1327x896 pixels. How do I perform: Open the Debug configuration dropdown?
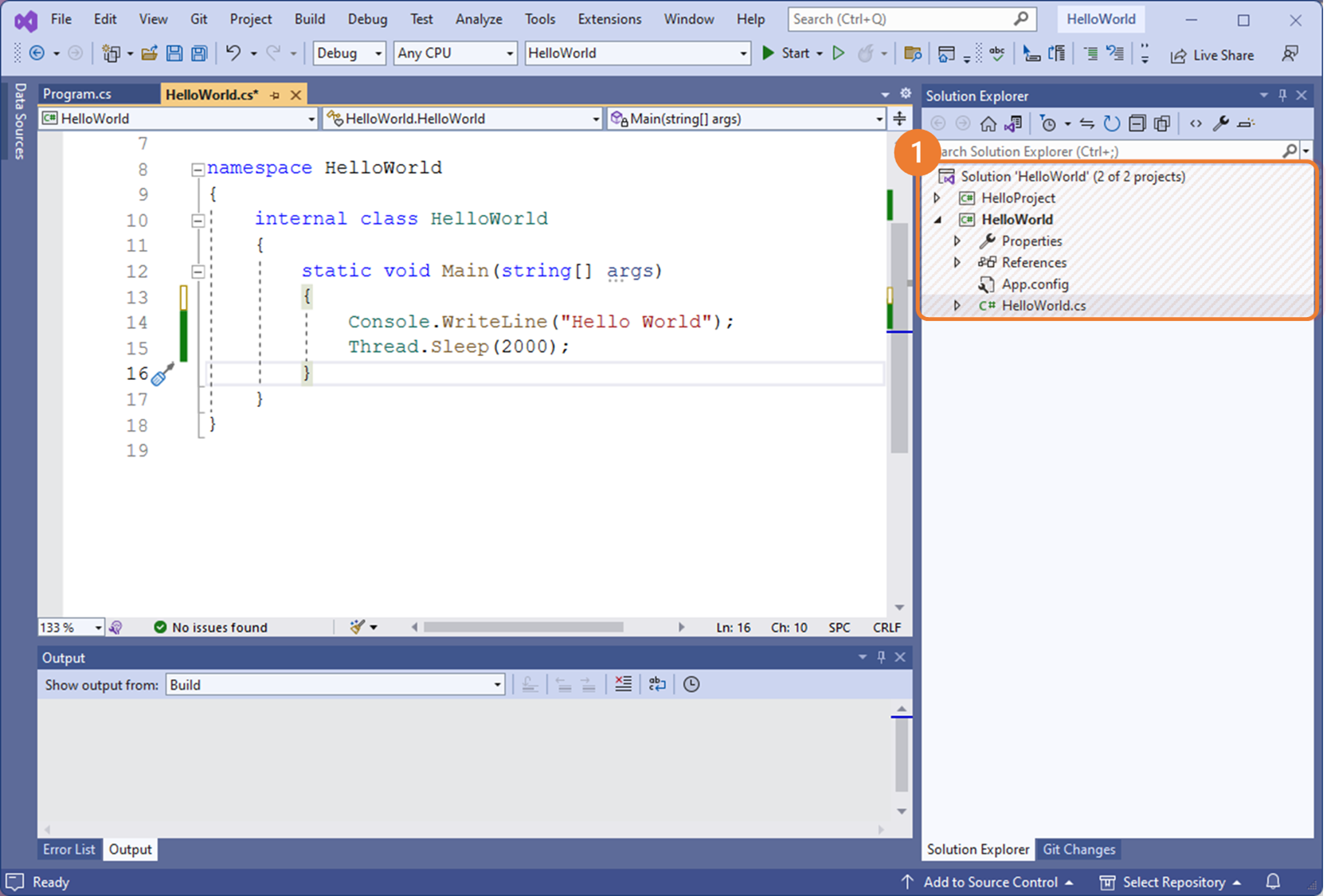[349, 53]
